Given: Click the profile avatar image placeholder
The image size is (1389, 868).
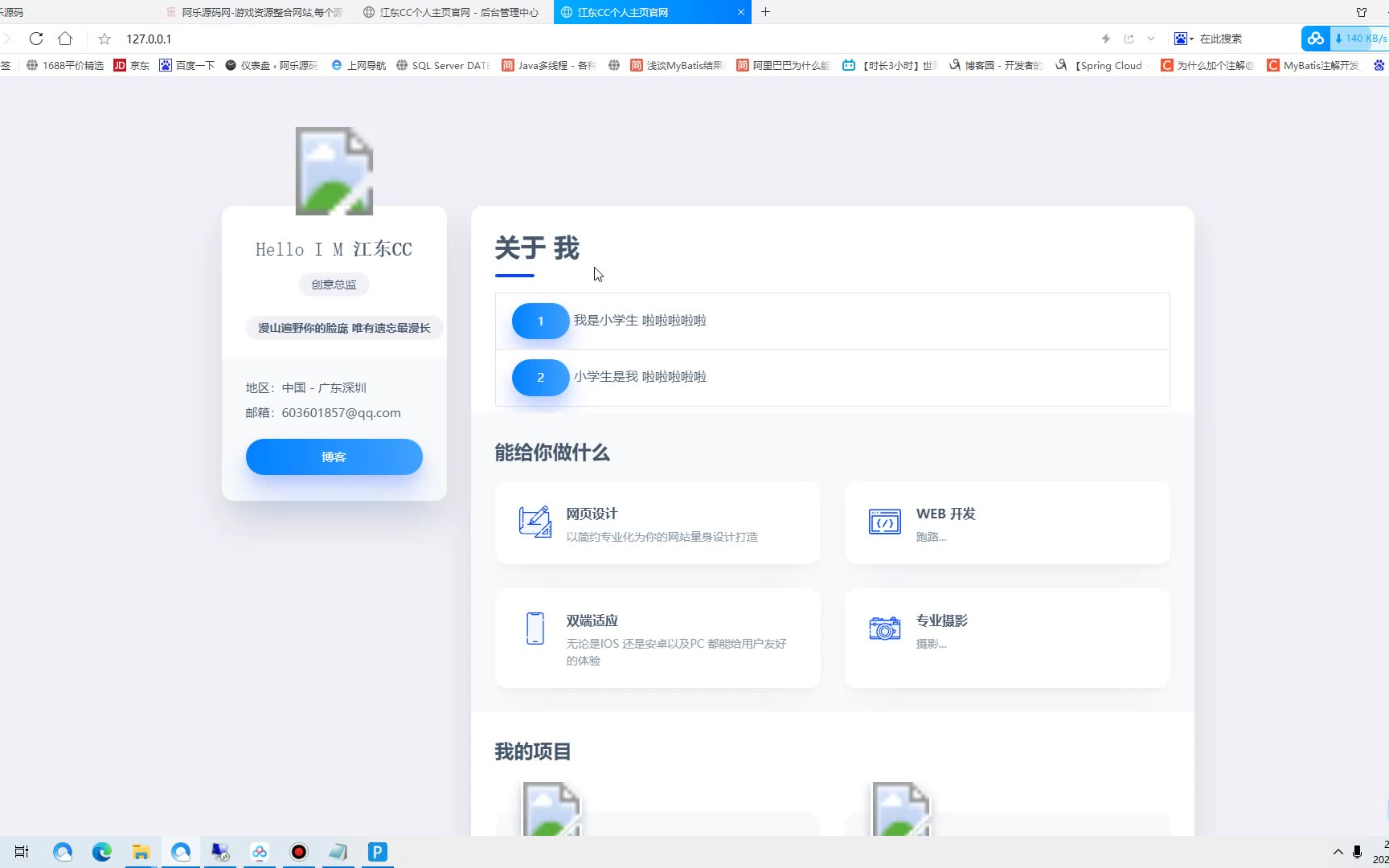Looking at the screenshot, I should coord(334,170).
